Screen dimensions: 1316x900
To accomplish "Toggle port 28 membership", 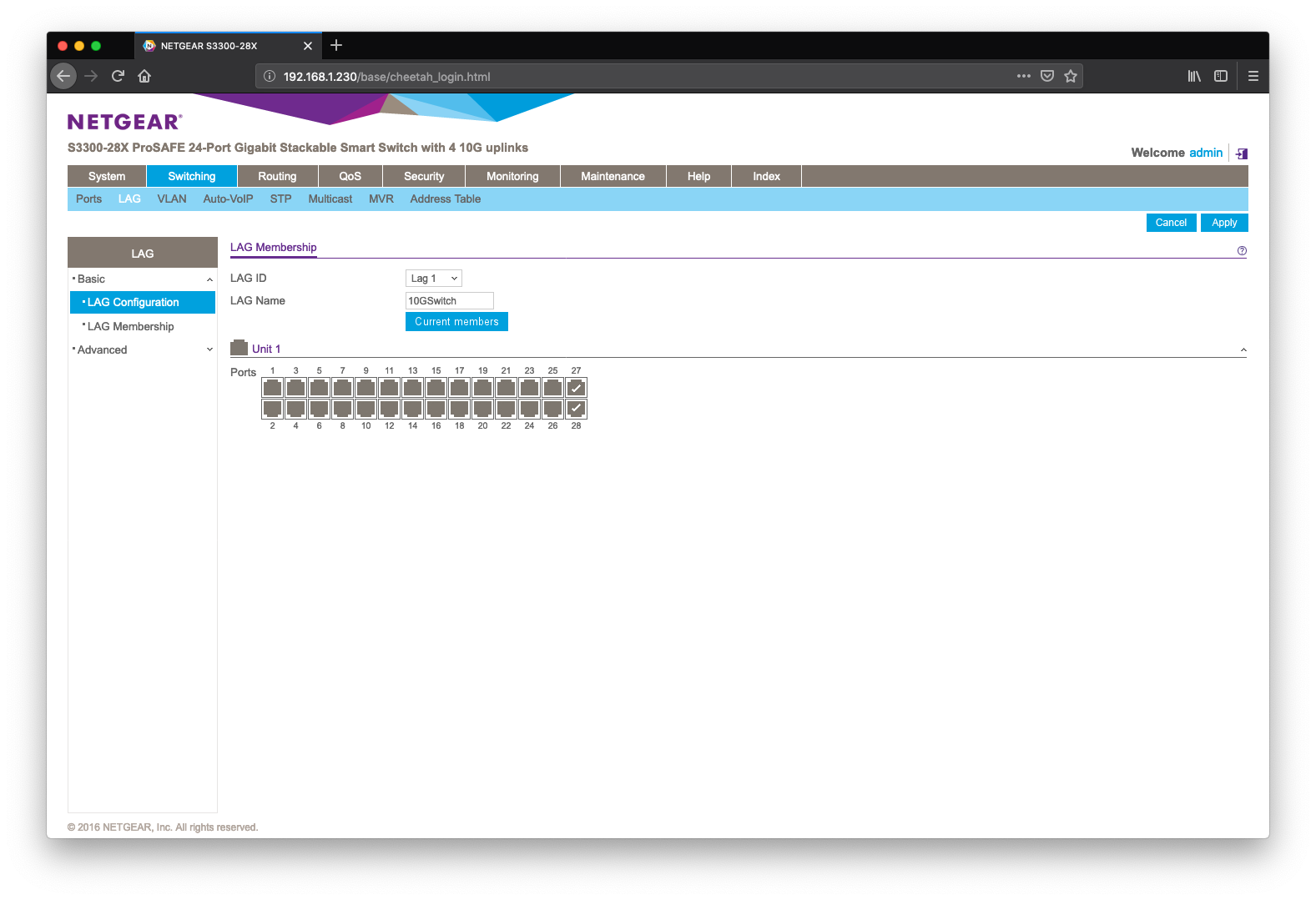I will [576, 409].
